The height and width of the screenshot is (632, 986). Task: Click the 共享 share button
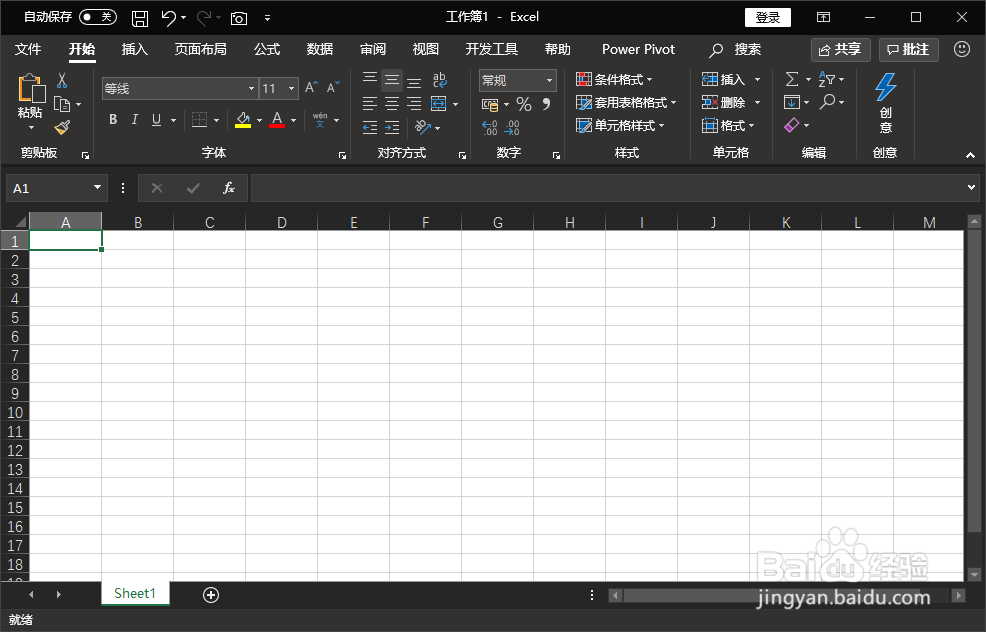tap(841, 50)
